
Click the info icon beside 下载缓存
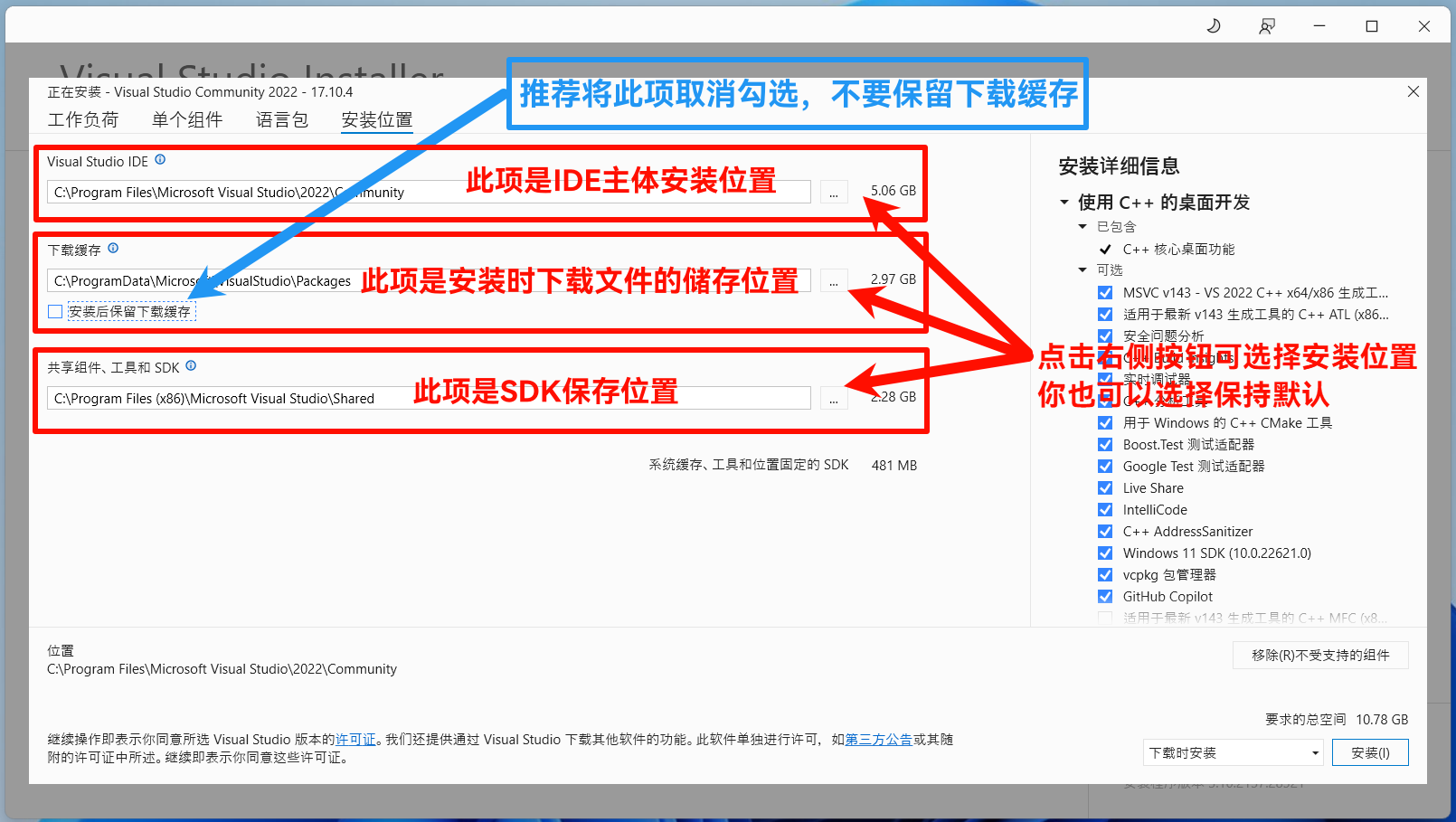(113, 249)
